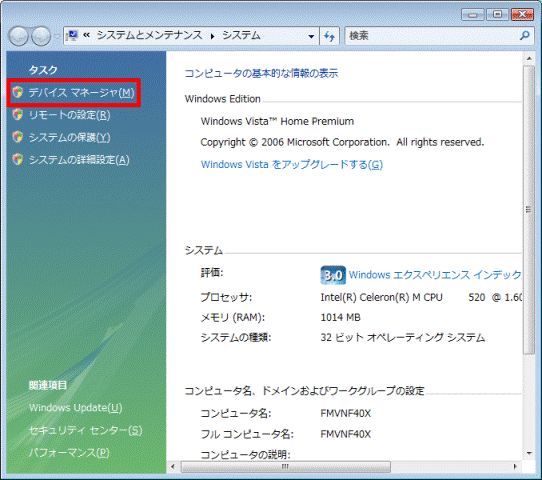Click the Windows Edition section header

pos(222,99)
